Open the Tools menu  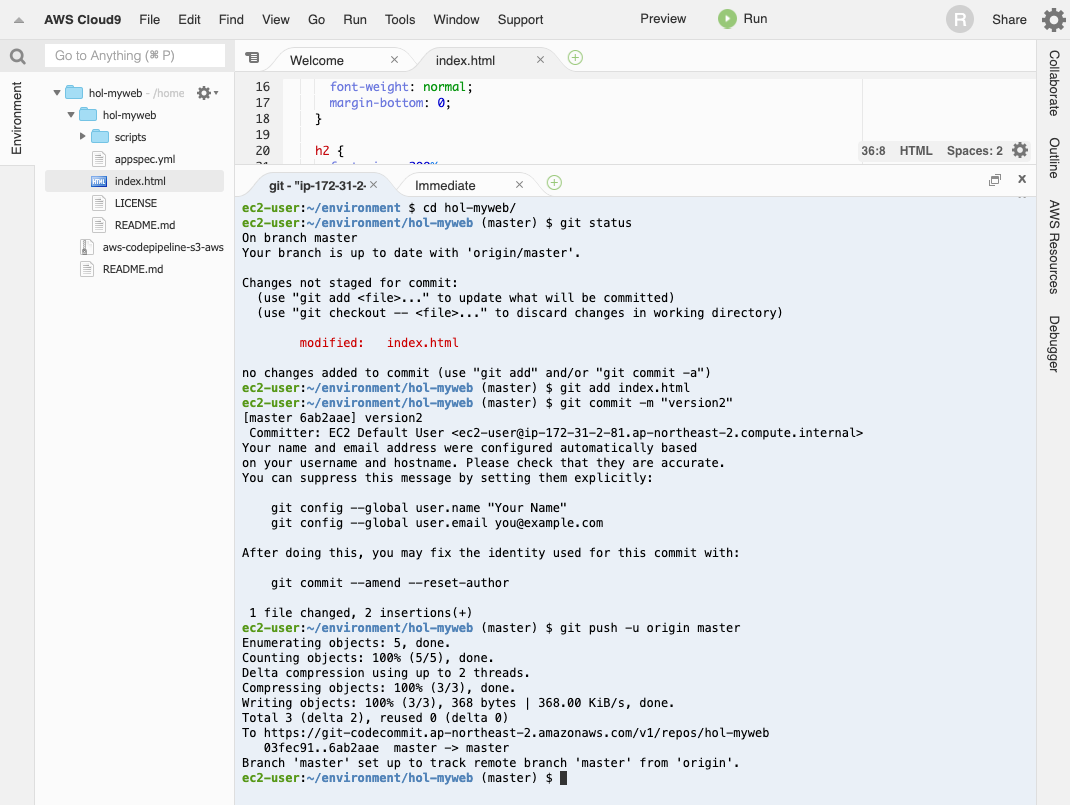(x=400, y=20)
